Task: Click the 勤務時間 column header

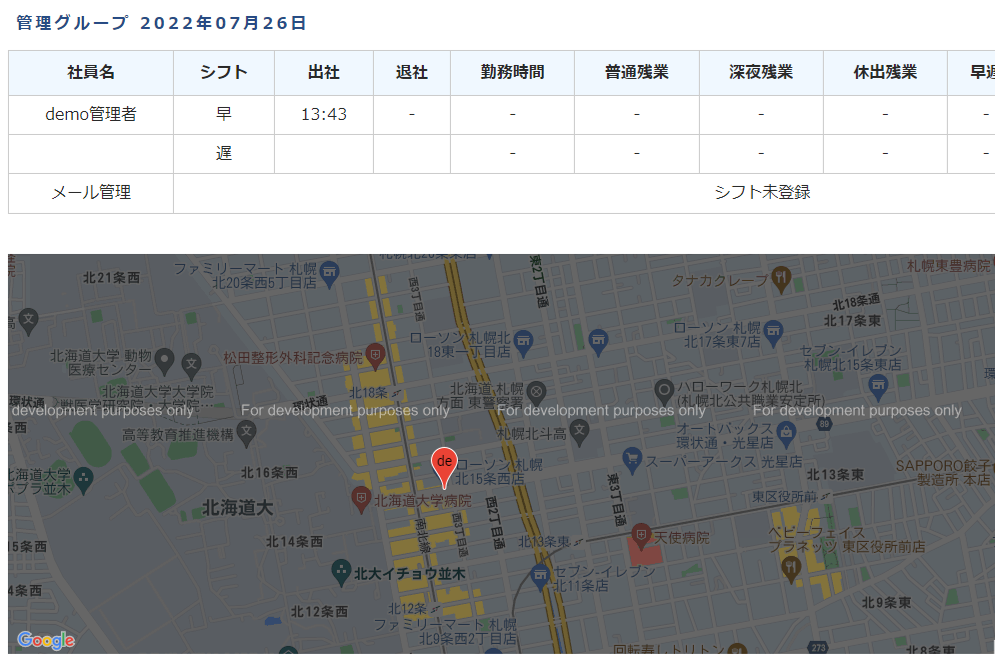Action: point(512,73)
